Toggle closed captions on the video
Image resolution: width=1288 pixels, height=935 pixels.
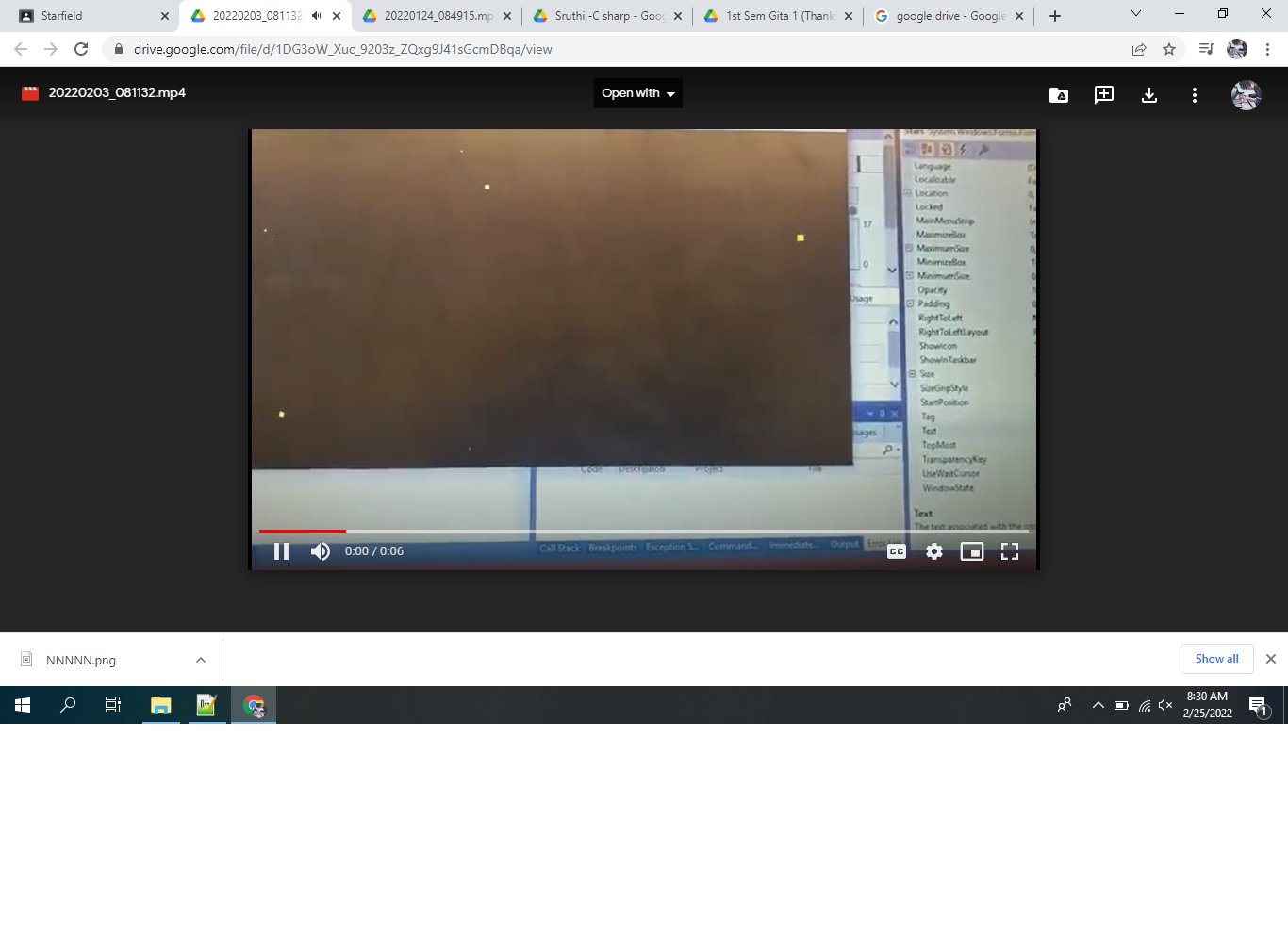coord(897,551)
